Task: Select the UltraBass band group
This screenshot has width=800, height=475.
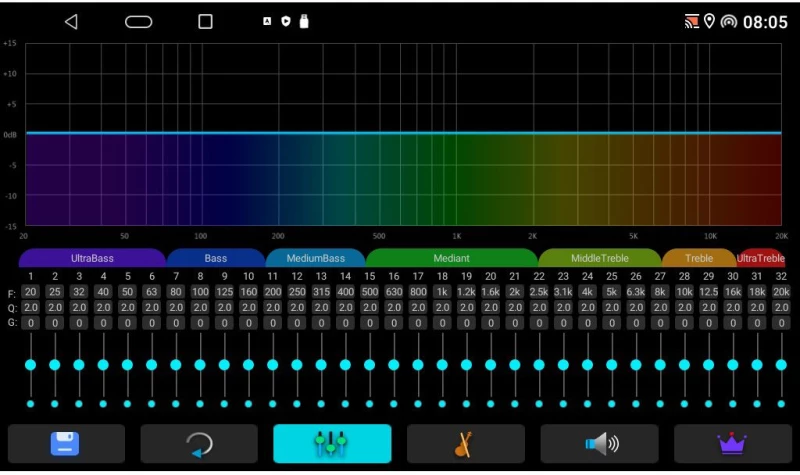Action: [92, 258]
